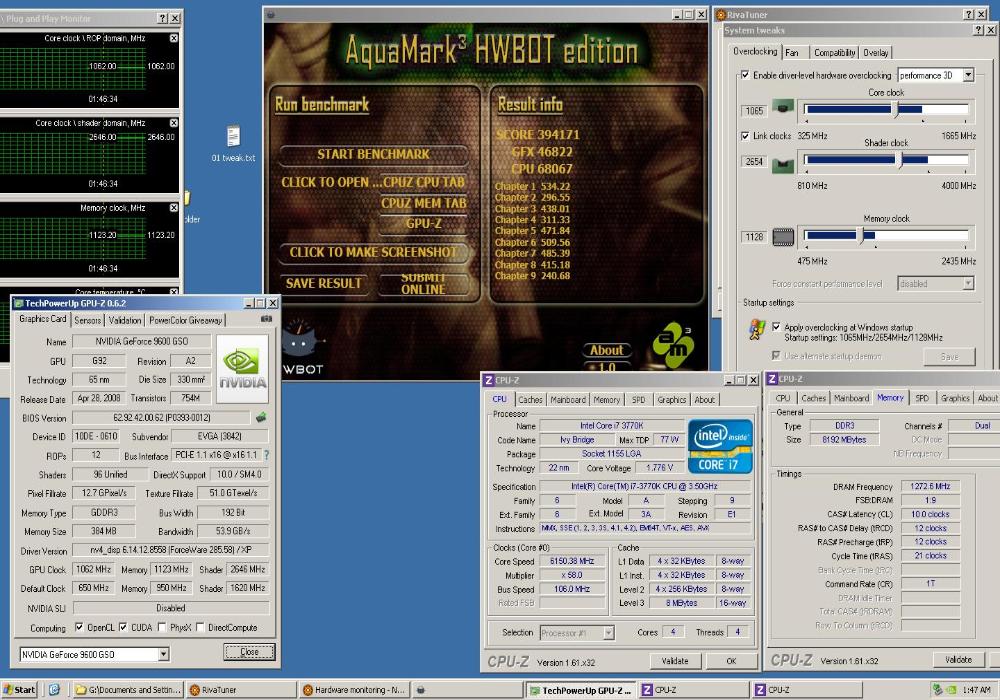Click SAVE RESULT in AquaMark3
Image resolution: width=1000 pixels, height=700 pixels.
click(x=323, y=283)
